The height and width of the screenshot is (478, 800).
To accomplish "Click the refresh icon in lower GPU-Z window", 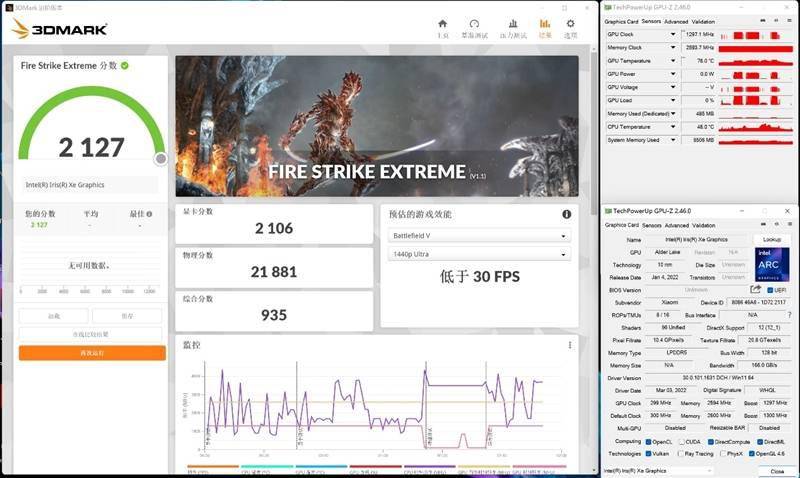I will tap(777, 224).
